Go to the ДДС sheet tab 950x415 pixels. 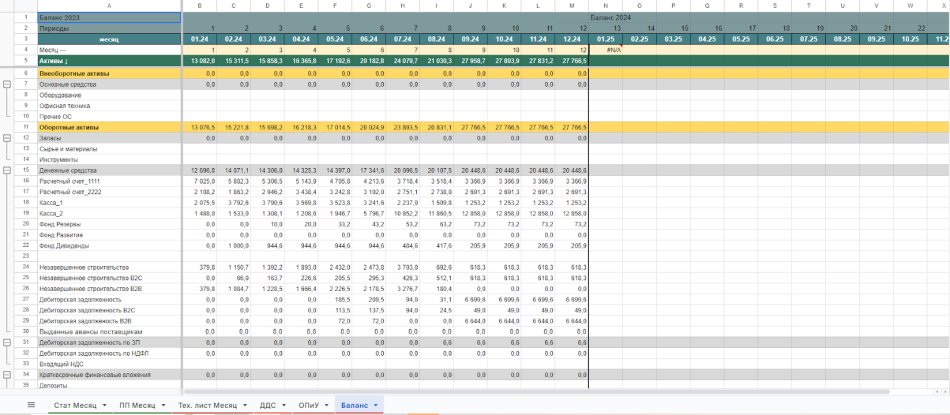click(x=267, y=405)
